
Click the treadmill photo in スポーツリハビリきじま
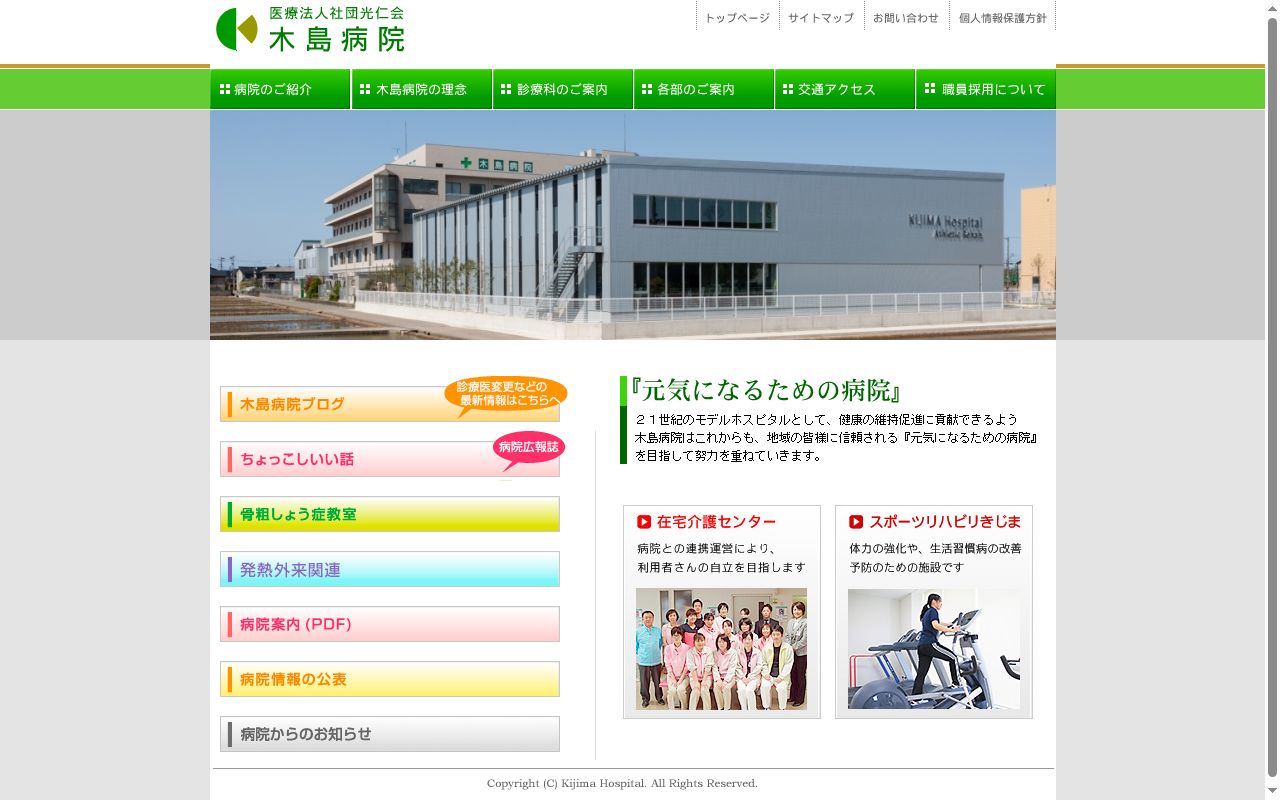[x=934, y=649]
